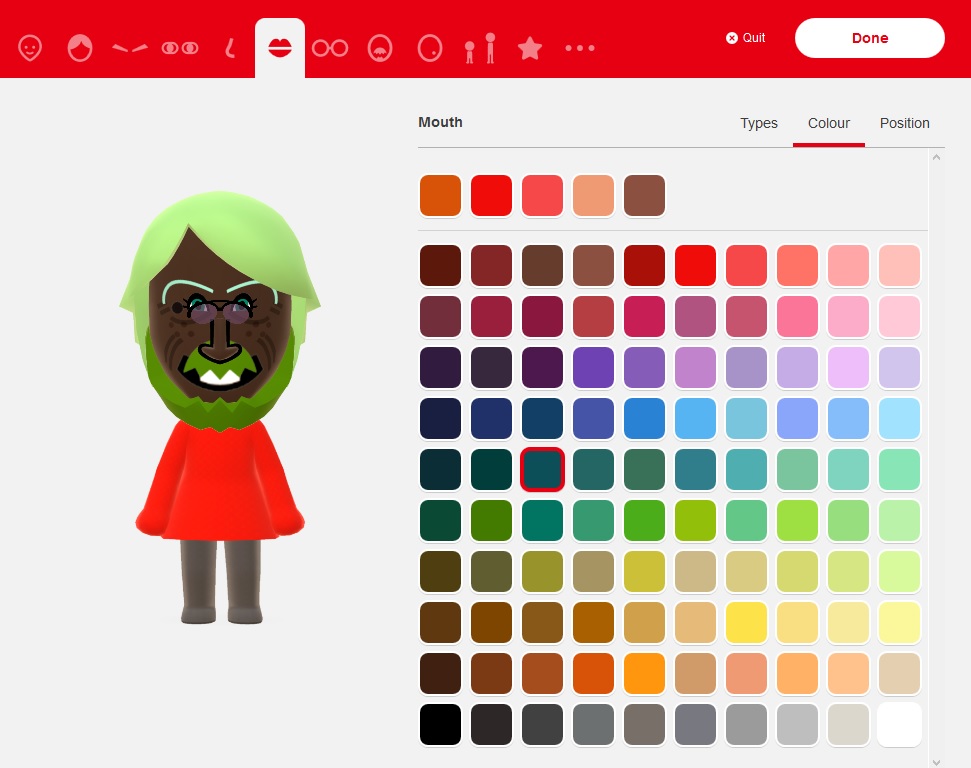Switch to the Position tab
The height and width of the screenshot is (768, 971).
(905, 123)
